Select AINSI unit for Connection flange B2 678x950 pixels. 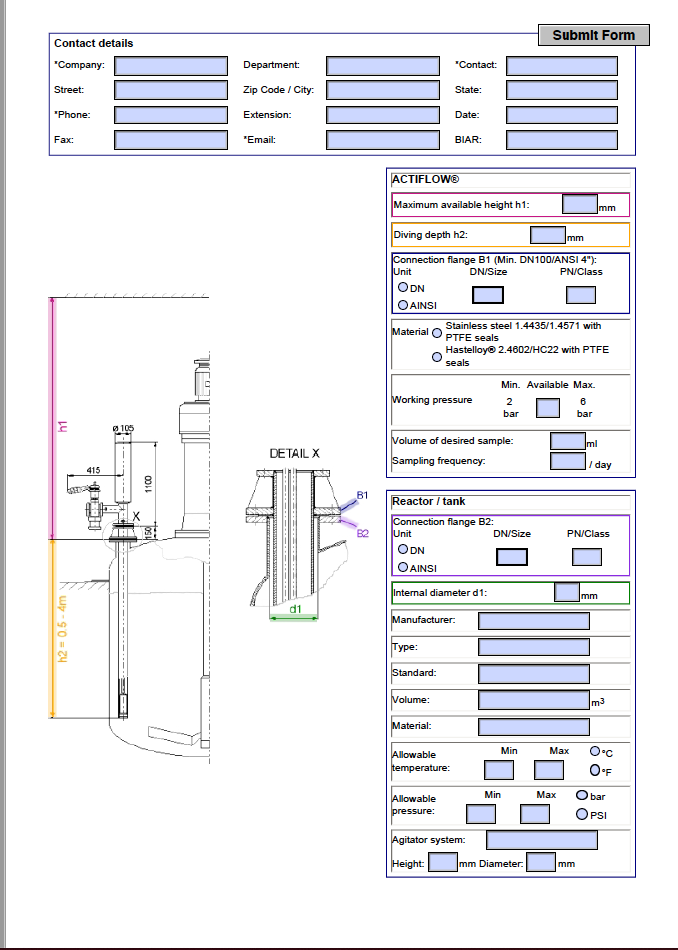[x=403, y=566]
